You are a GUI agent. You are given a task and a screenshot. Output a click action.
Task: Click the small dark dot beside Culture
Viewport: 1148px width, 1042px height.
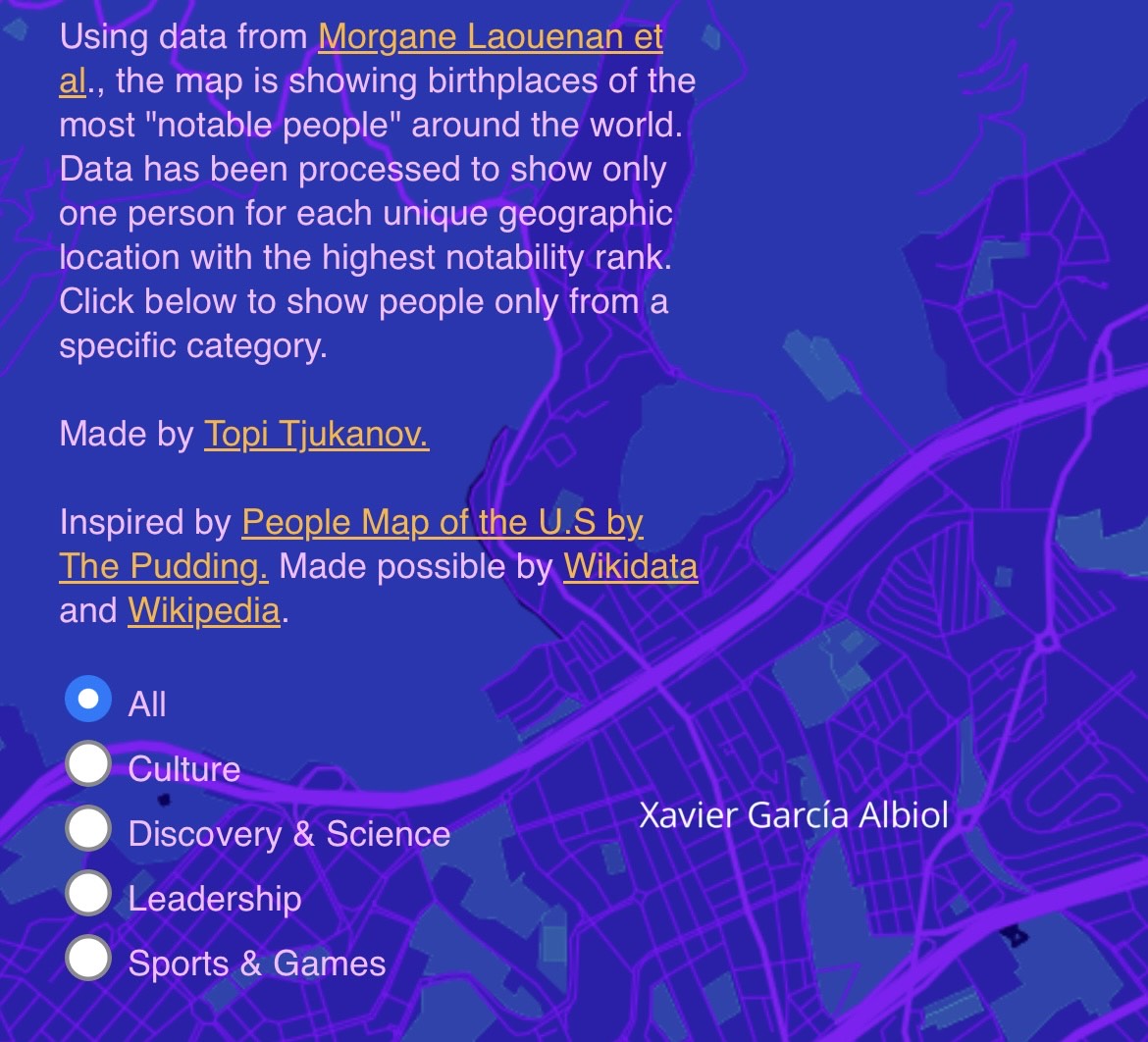pyautogui.click(x=164, y=800)
